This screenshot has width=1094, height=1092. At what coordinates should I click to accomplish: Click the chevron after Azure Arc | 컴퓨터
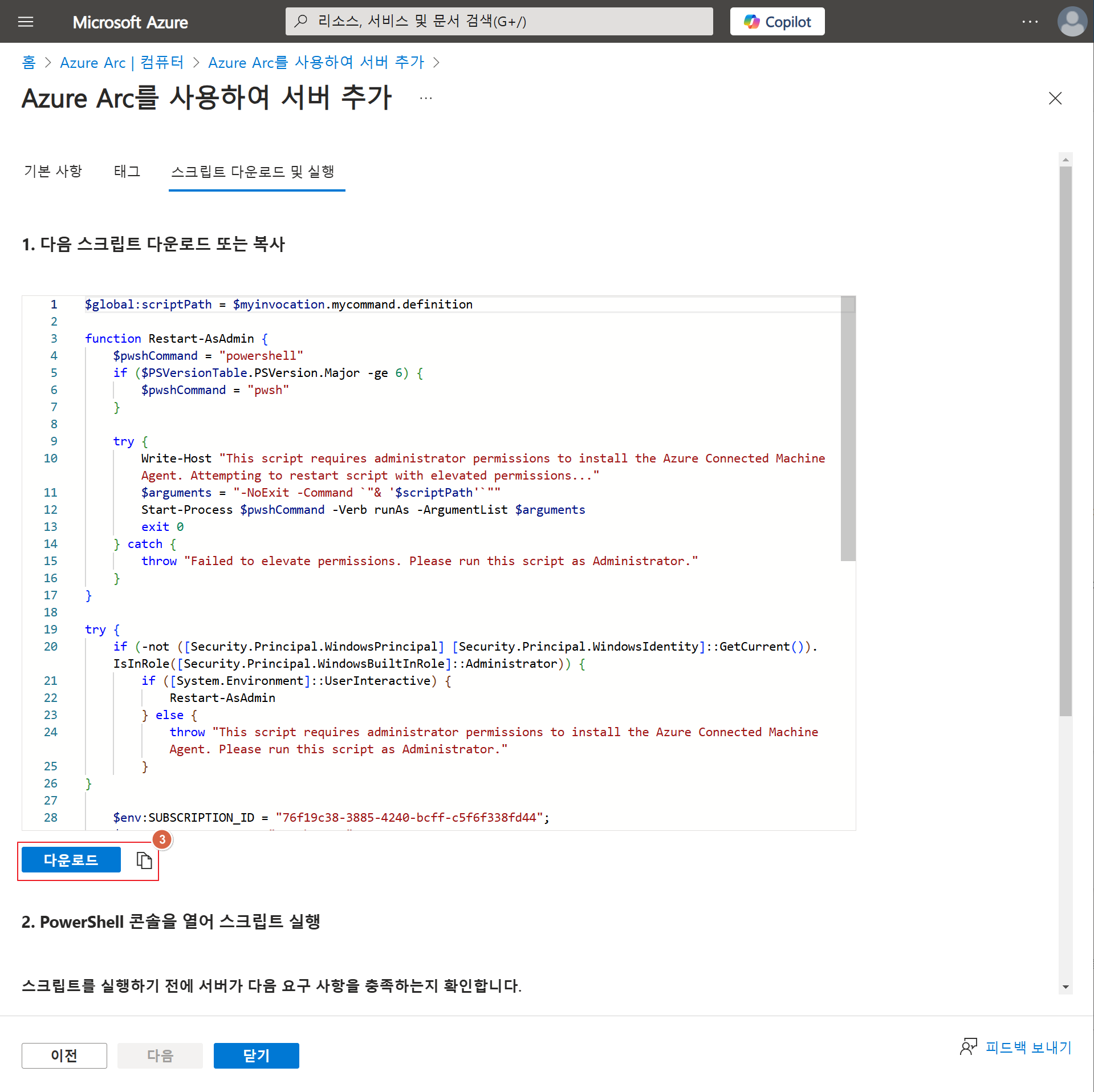196,62
